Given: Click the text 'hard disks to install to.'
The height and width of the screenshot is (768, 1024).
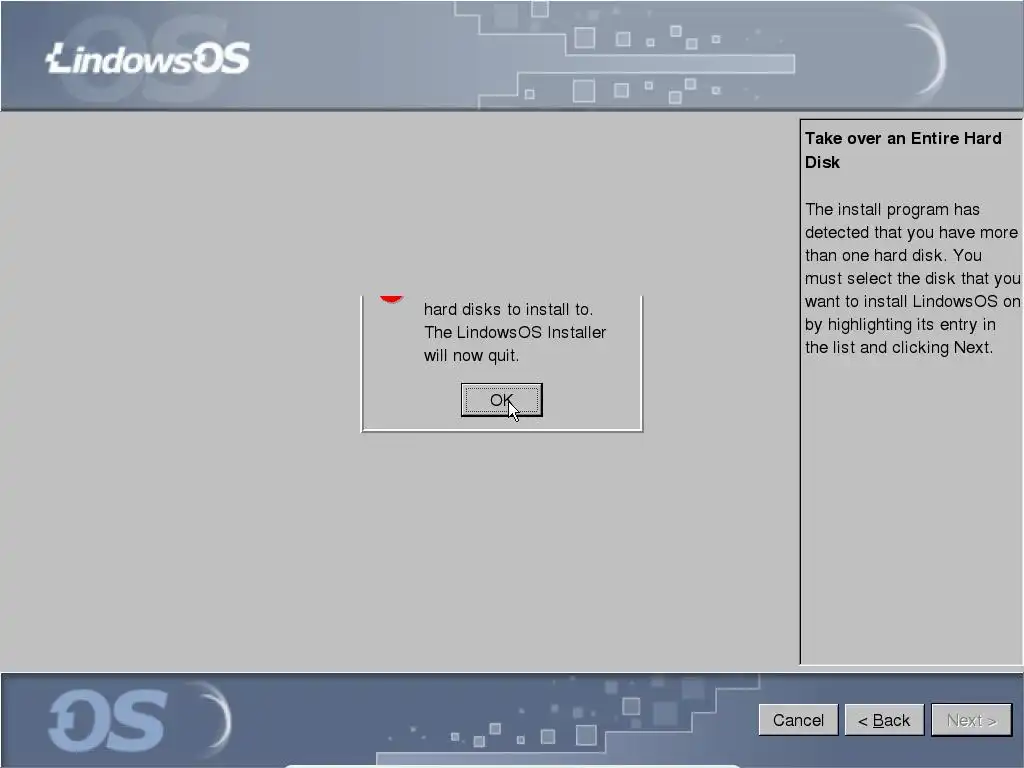Looking at the screenshot, I should tap(508, 309).
